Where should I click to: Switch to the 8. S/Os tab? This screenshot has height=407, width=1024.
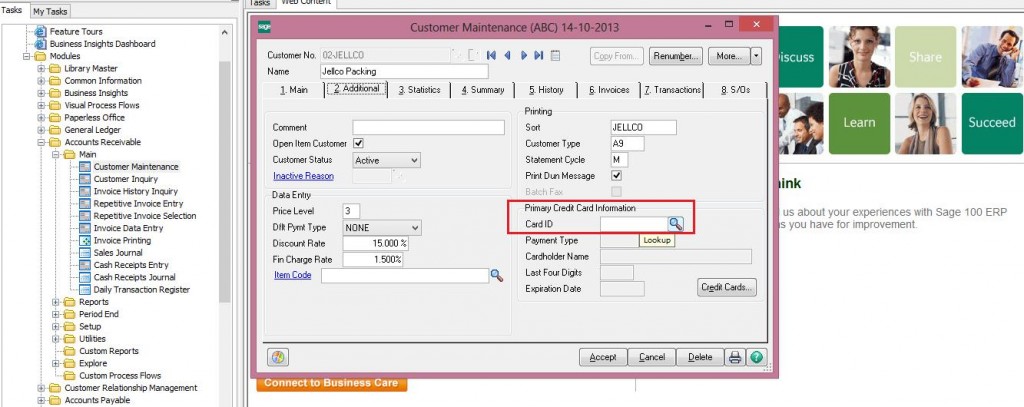pyautogui.click(x=735, y=90)
